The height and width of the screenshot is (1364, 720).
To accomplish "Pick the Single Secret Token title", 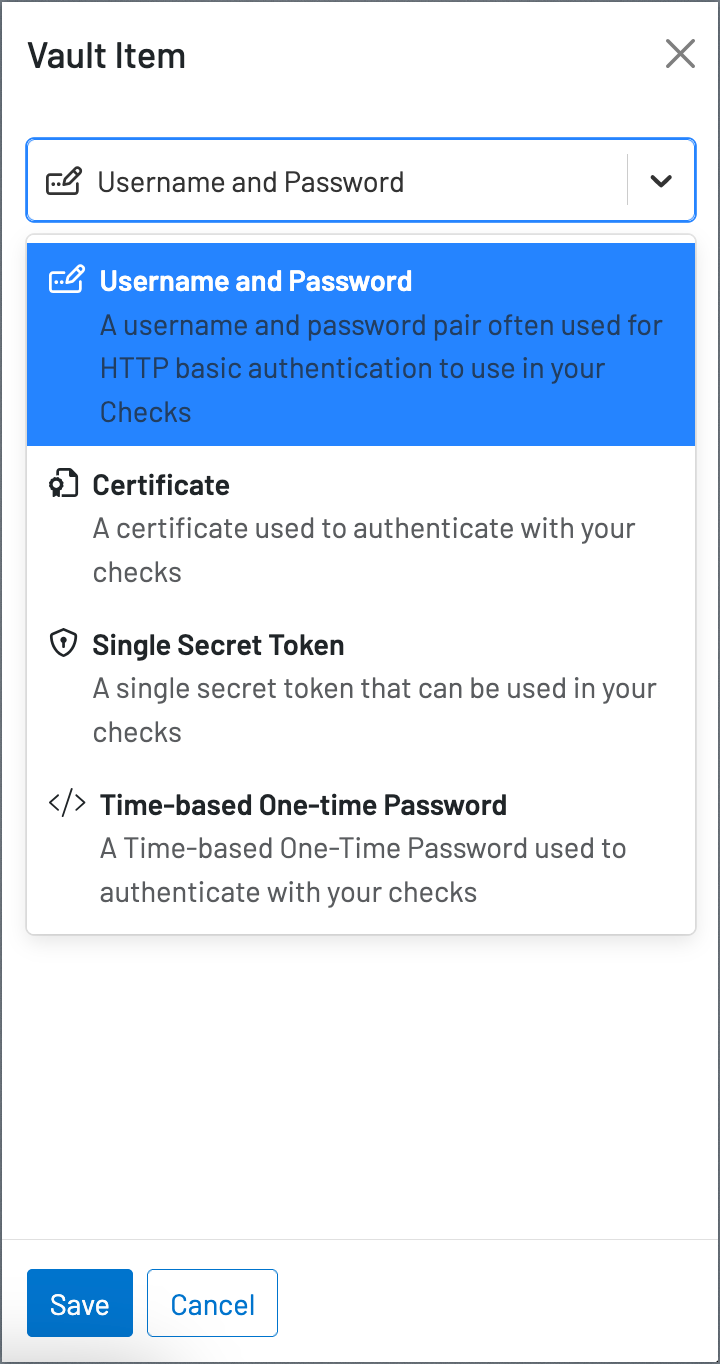I will click(218, 645).
